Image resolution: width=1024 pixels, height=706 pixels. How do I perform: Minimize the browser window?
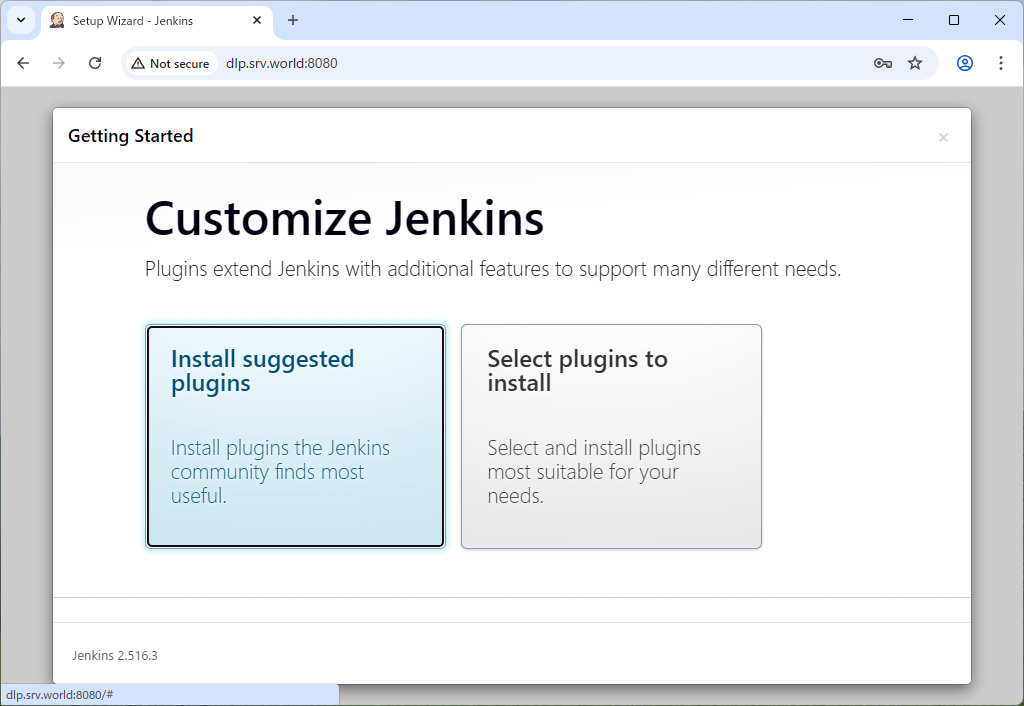(x=908, y=20)
